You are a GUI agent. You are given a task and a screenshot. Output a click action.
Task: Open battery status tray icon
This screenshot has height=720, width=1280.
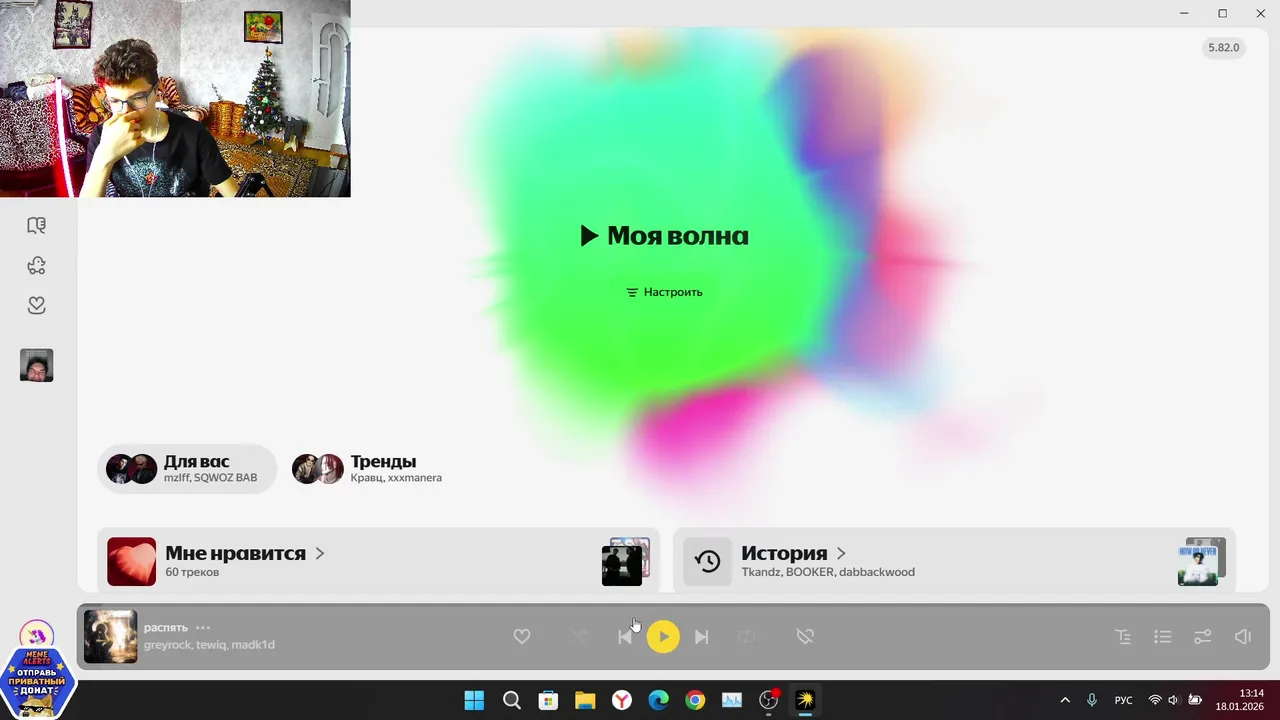[x=1195, y=701]
